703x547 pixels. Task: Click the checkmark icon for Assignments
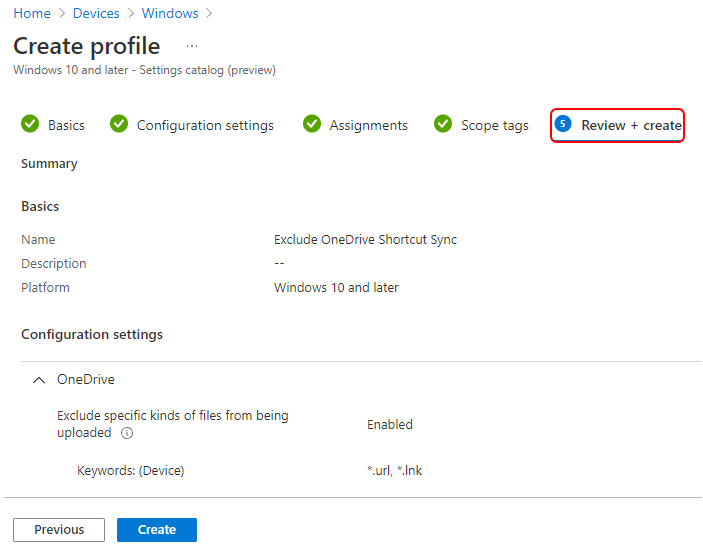pos(312,124)
